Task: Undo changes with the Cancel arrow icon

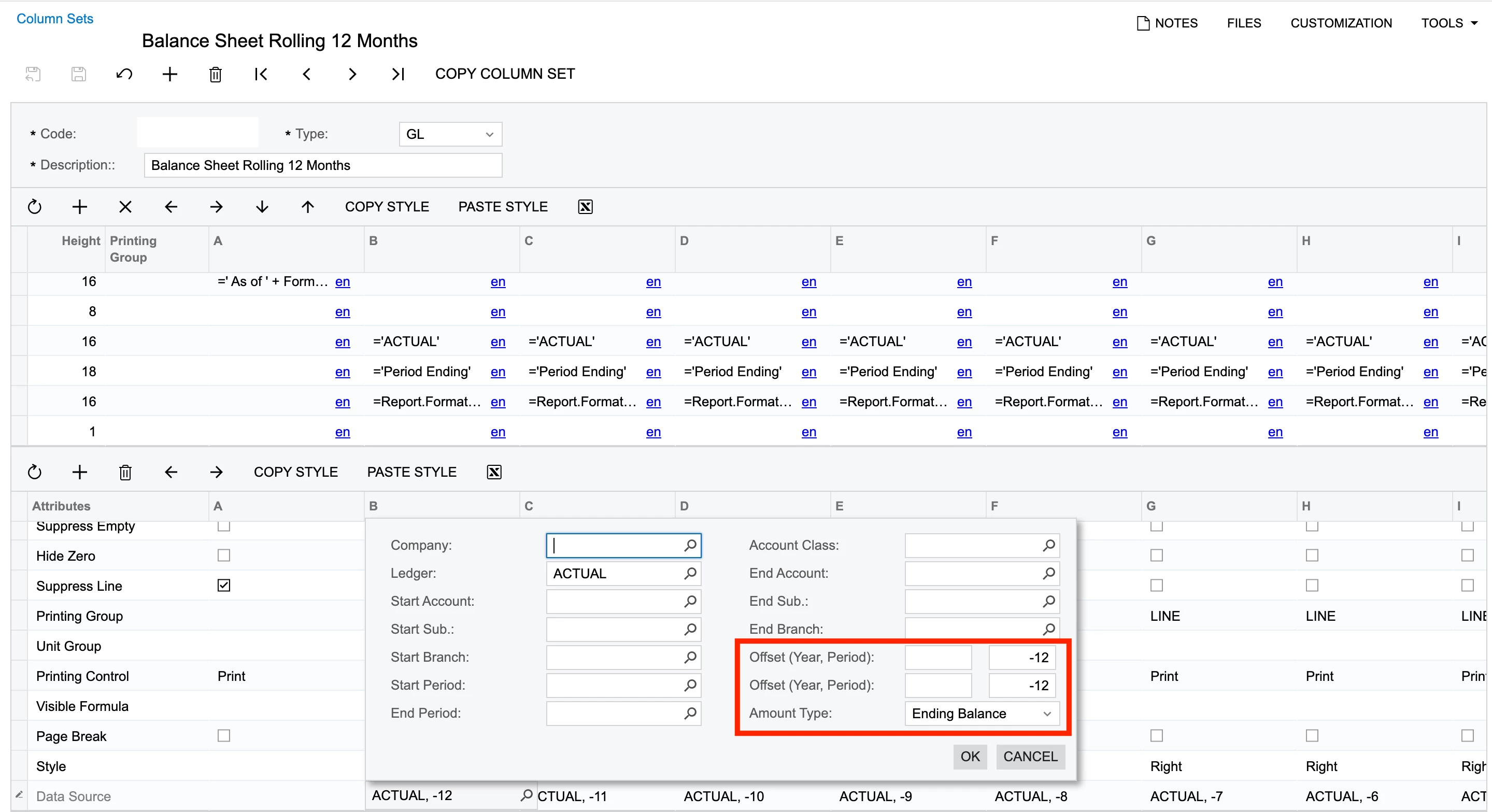Action: click(x=124, y=74)
